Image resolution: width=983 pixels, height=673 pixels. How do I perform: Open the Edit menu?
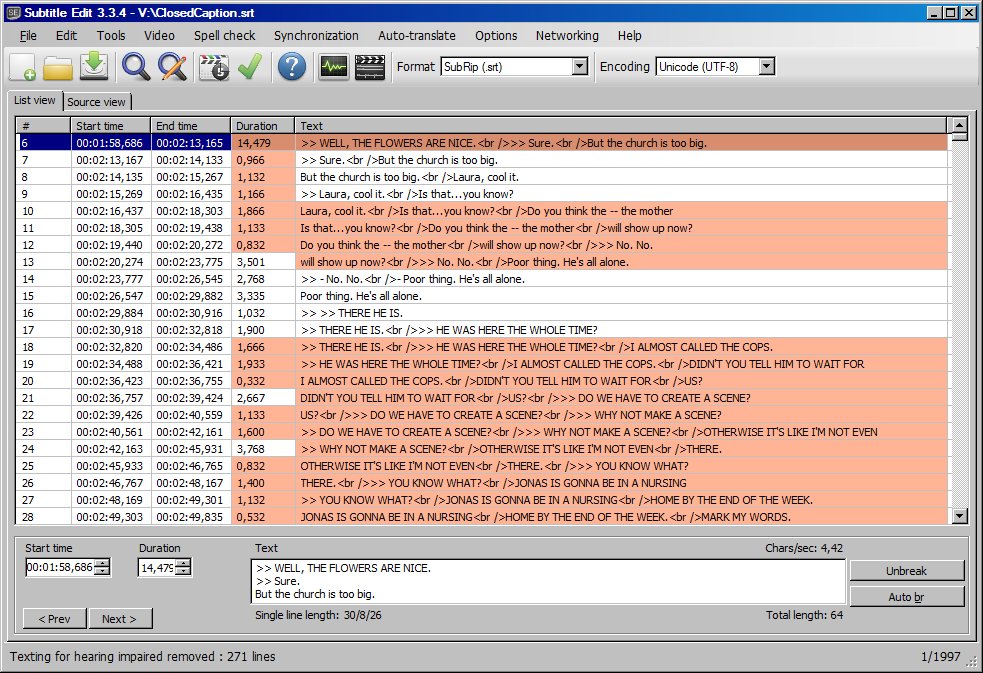[x=66, y=36]
